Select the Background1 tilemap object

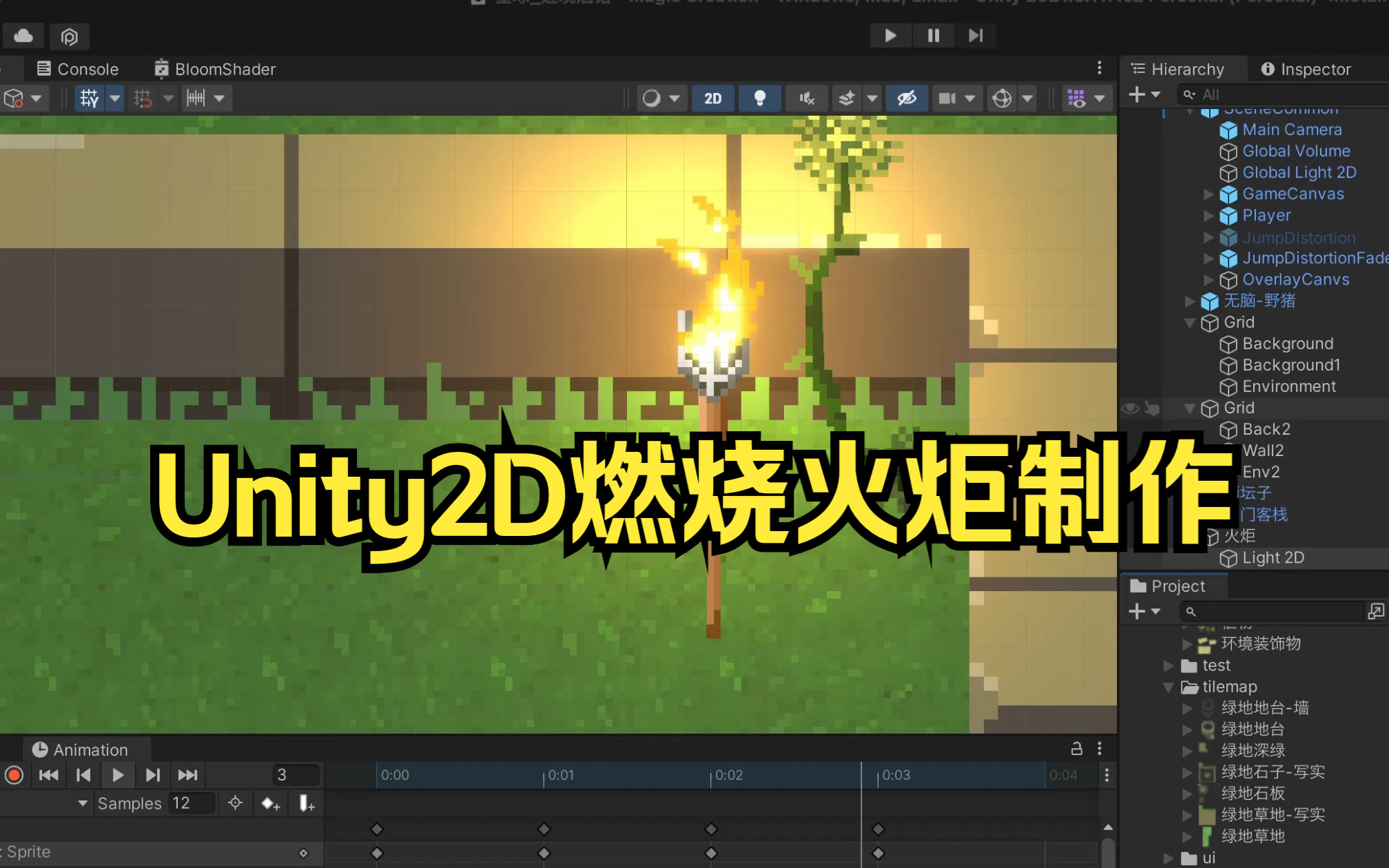(1291, 365)
